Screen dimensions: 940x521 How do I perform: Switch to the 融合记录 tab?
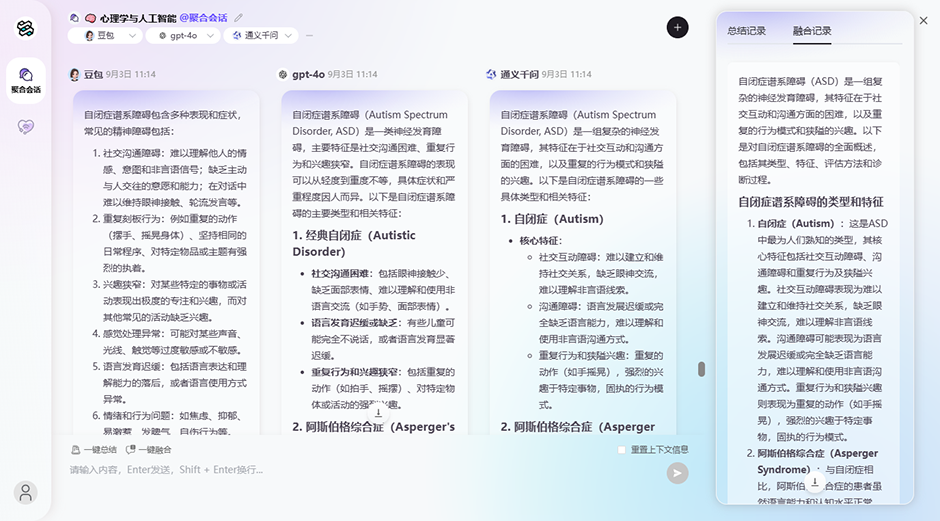(812, 31)
